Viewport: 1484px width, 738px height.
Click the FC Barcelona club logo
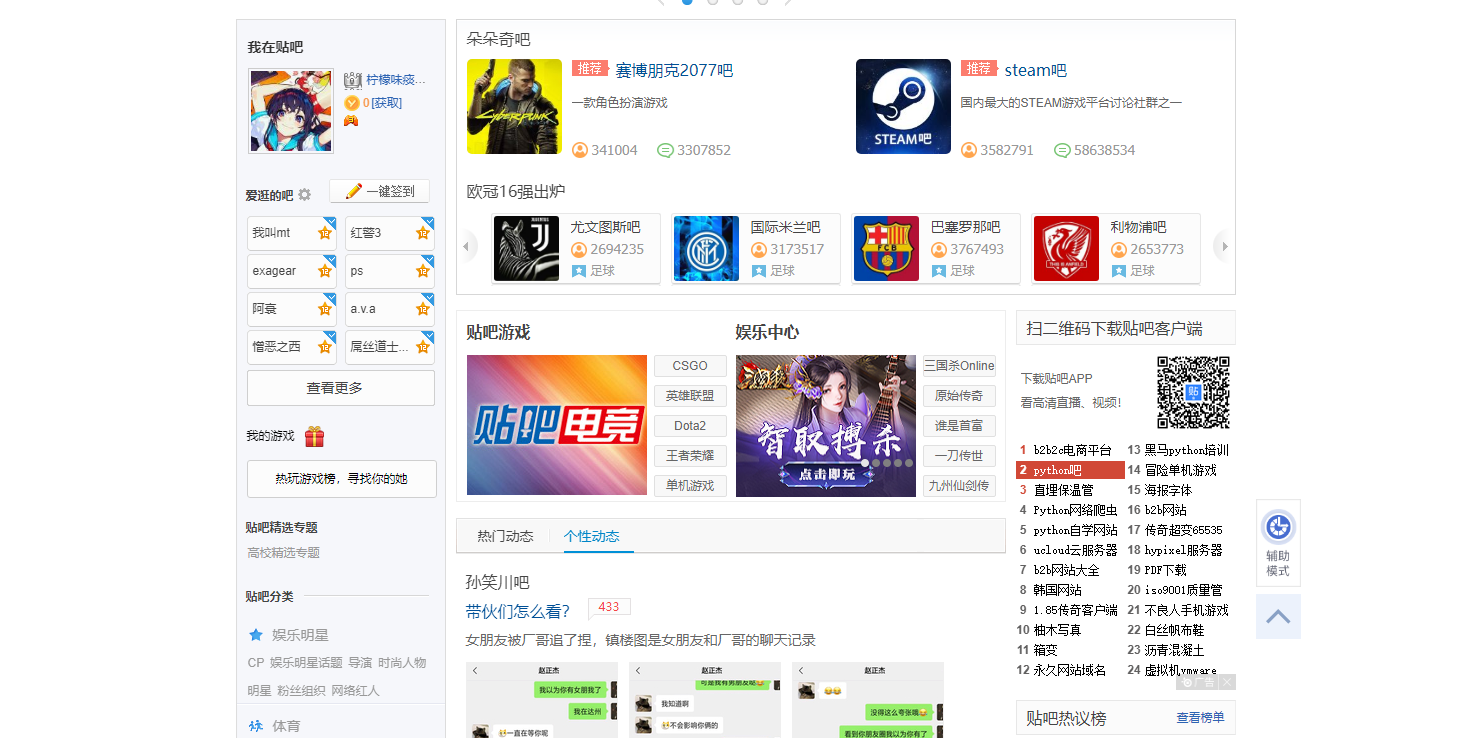tap(886, 249)
